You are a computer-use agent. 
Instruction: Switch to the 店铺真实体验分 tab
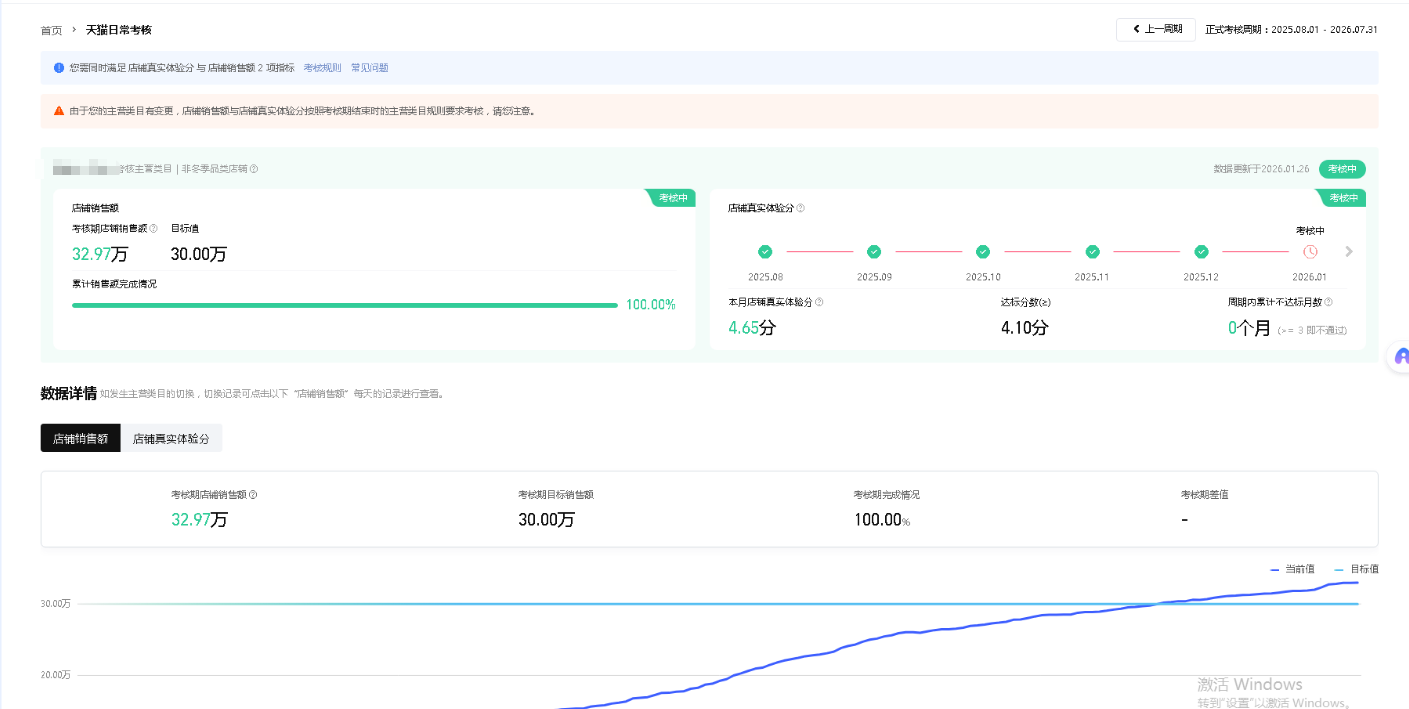tap(171, 438)
